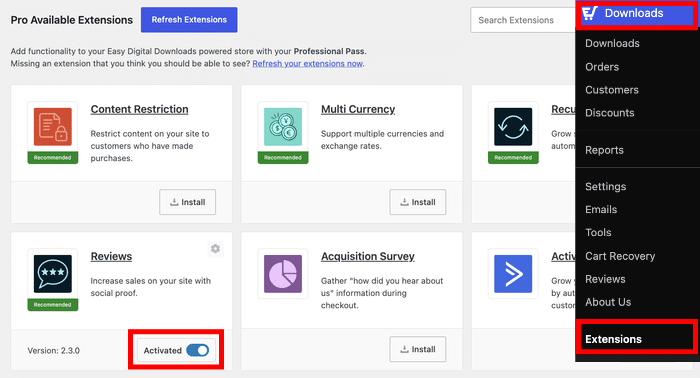Open the Downloads submenu item
Viewport: 700px width, 378px height.
pos(612,43)
